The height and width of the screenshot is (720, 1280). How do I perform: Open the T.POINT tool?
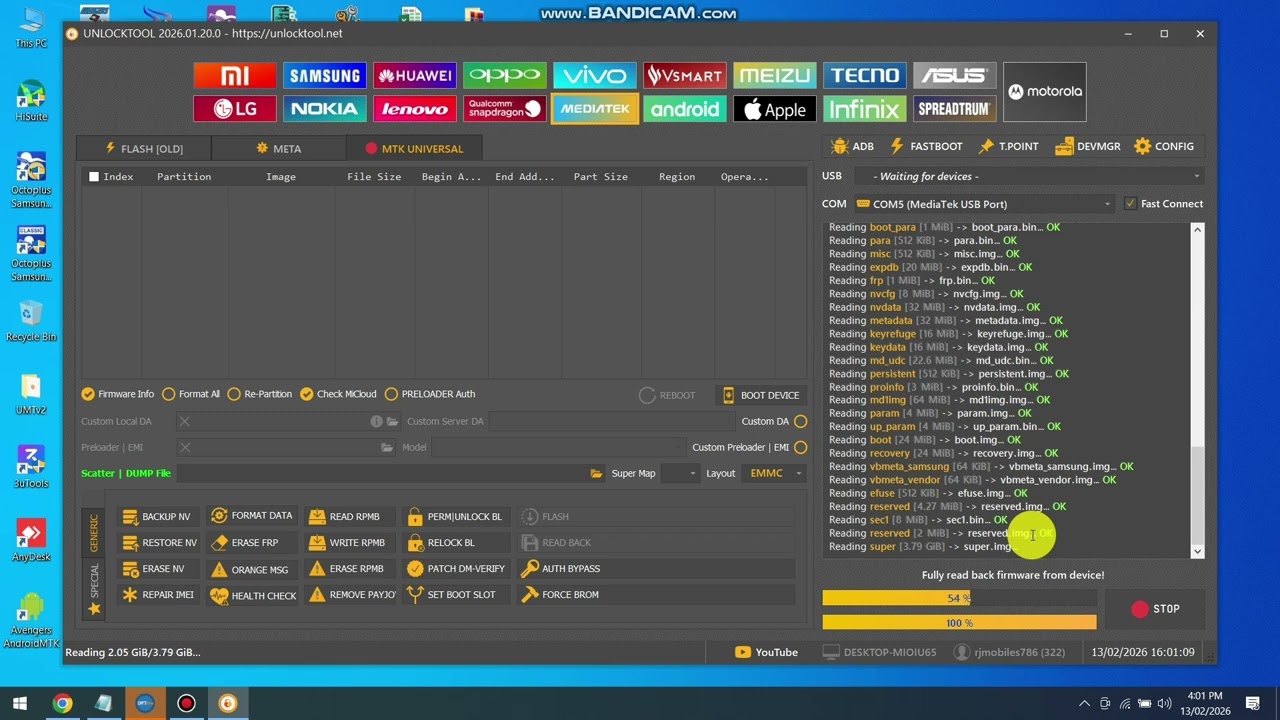1008,146
